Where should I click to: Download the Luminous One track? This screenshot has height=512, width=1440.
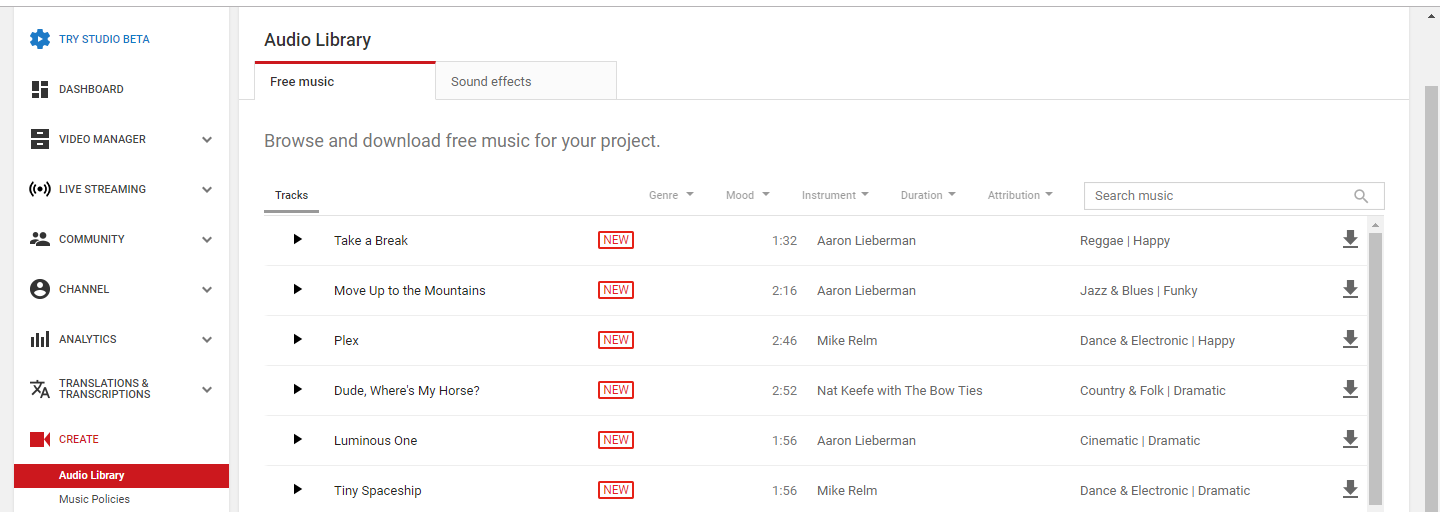(x=1350, y=440)
